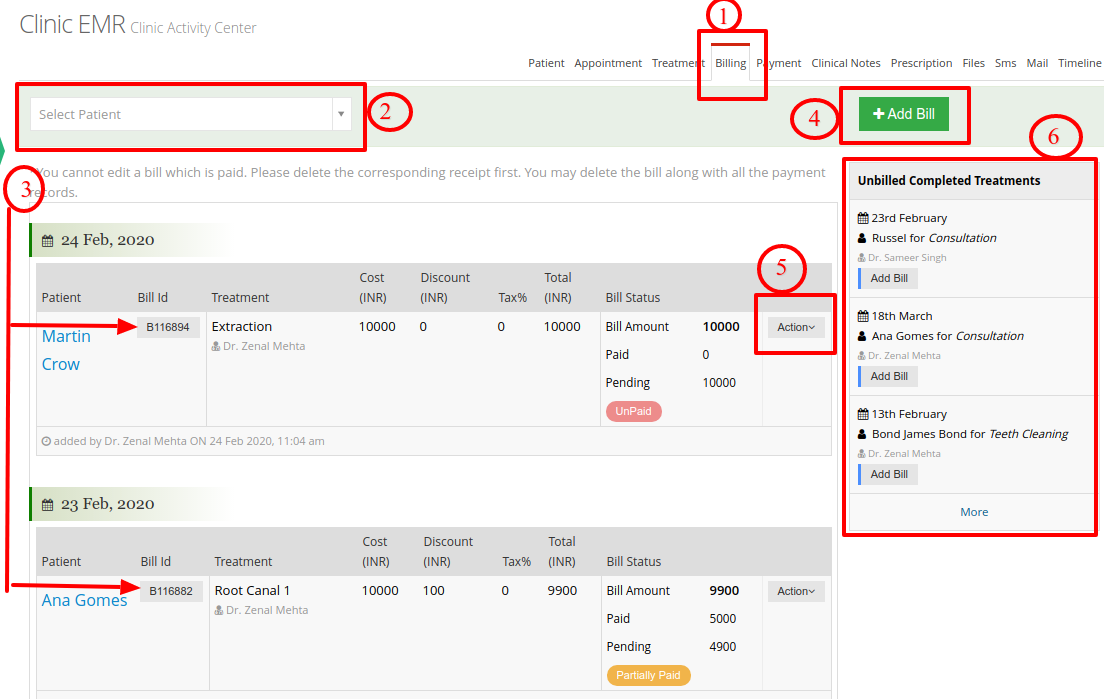This screenshot has height=699, width=1104.
Task: Open the Appointment tab
Action: pos(608,63)
